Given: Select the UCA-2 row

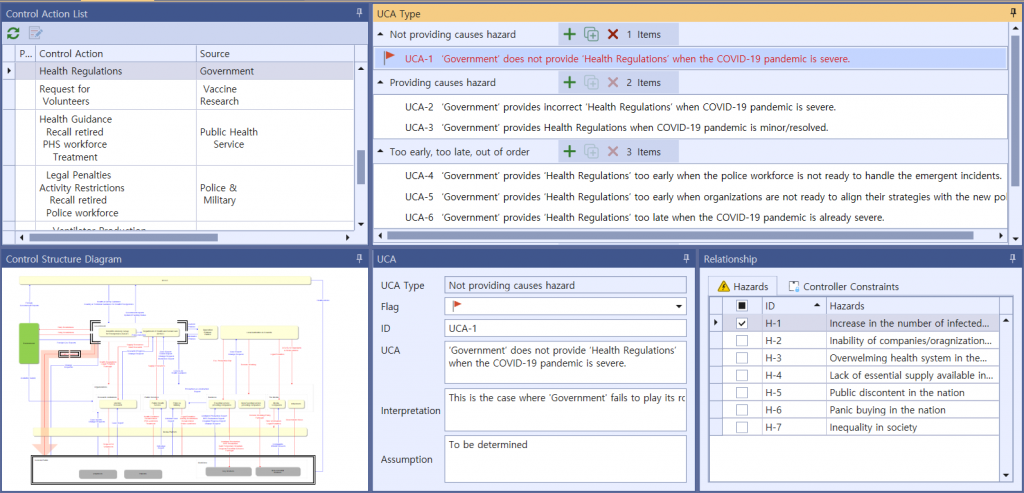Looking at the screenshot, I should tap(691, 106).
